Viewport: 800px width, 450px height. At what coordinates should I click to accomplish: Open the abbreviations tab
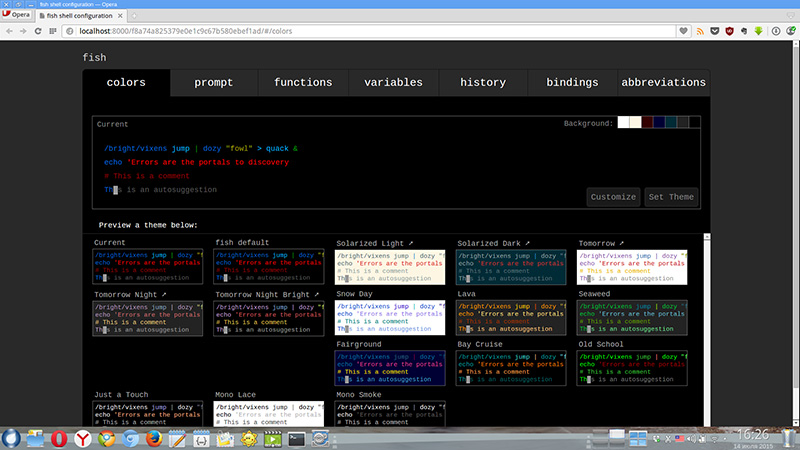click(x=663, y=83)
